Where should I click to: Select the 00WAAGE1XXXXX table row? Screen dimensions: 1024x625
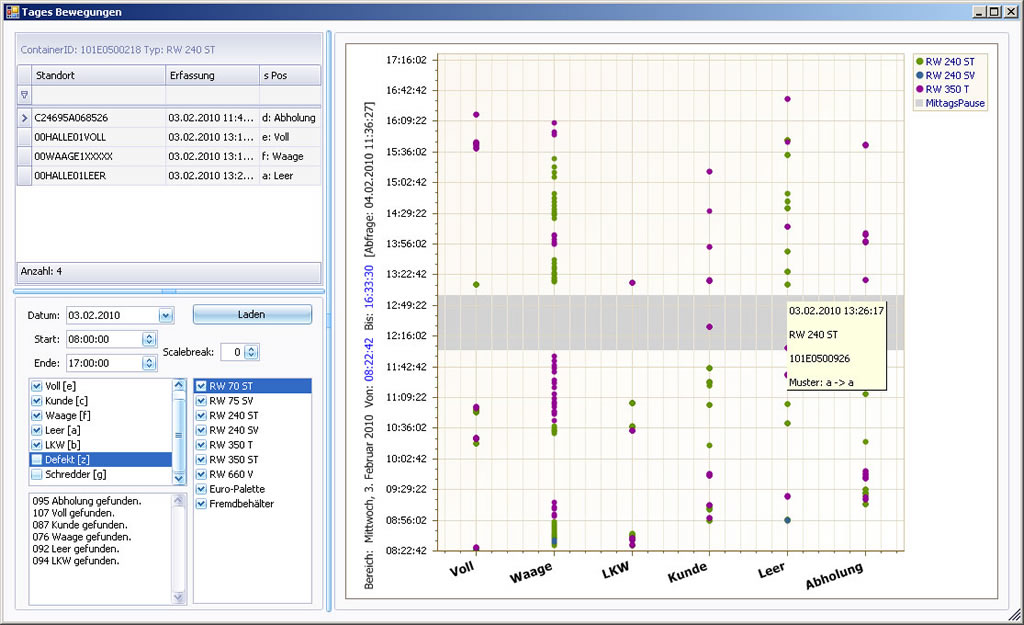(x=73, y=157)
